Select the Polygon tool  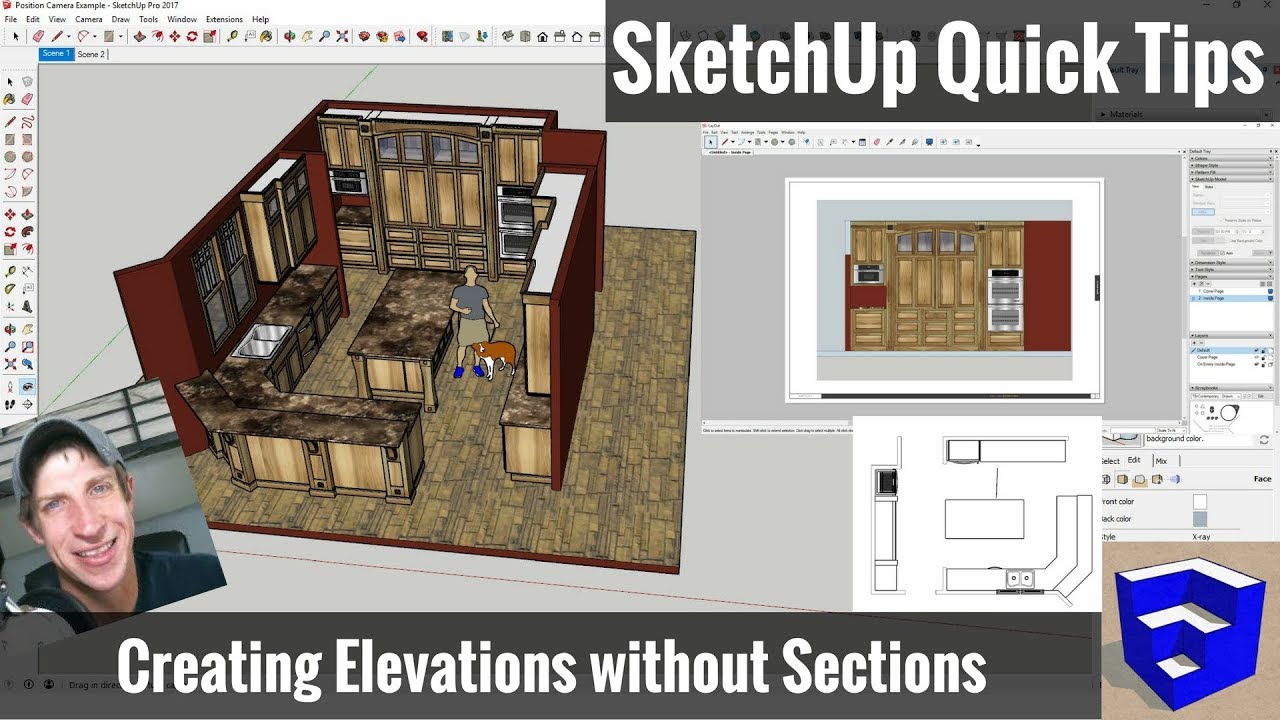28,157
